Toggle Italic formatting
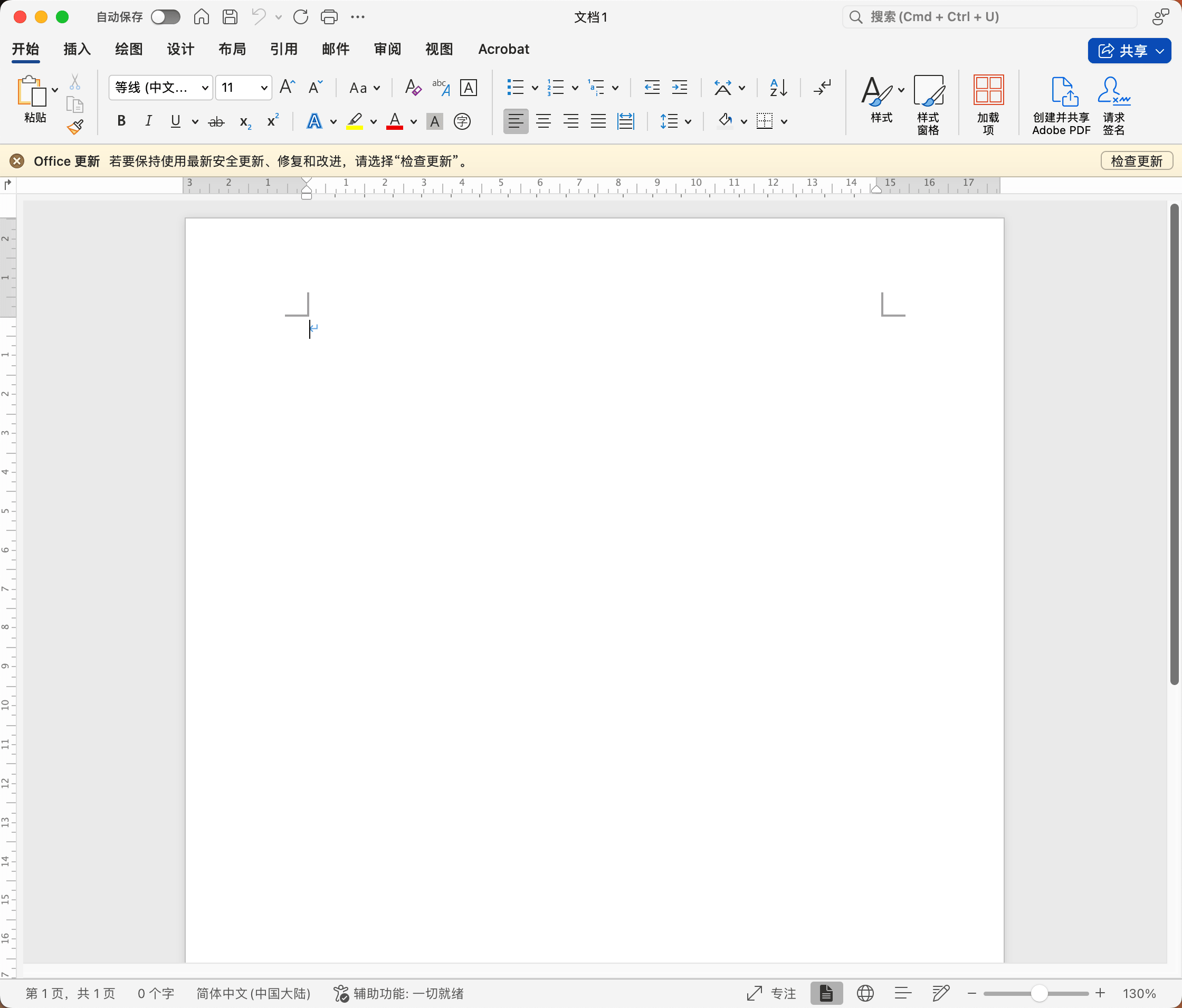The height and width of the screenshot is (1008, 1182). pyautogui.click(x=148, y=121)
